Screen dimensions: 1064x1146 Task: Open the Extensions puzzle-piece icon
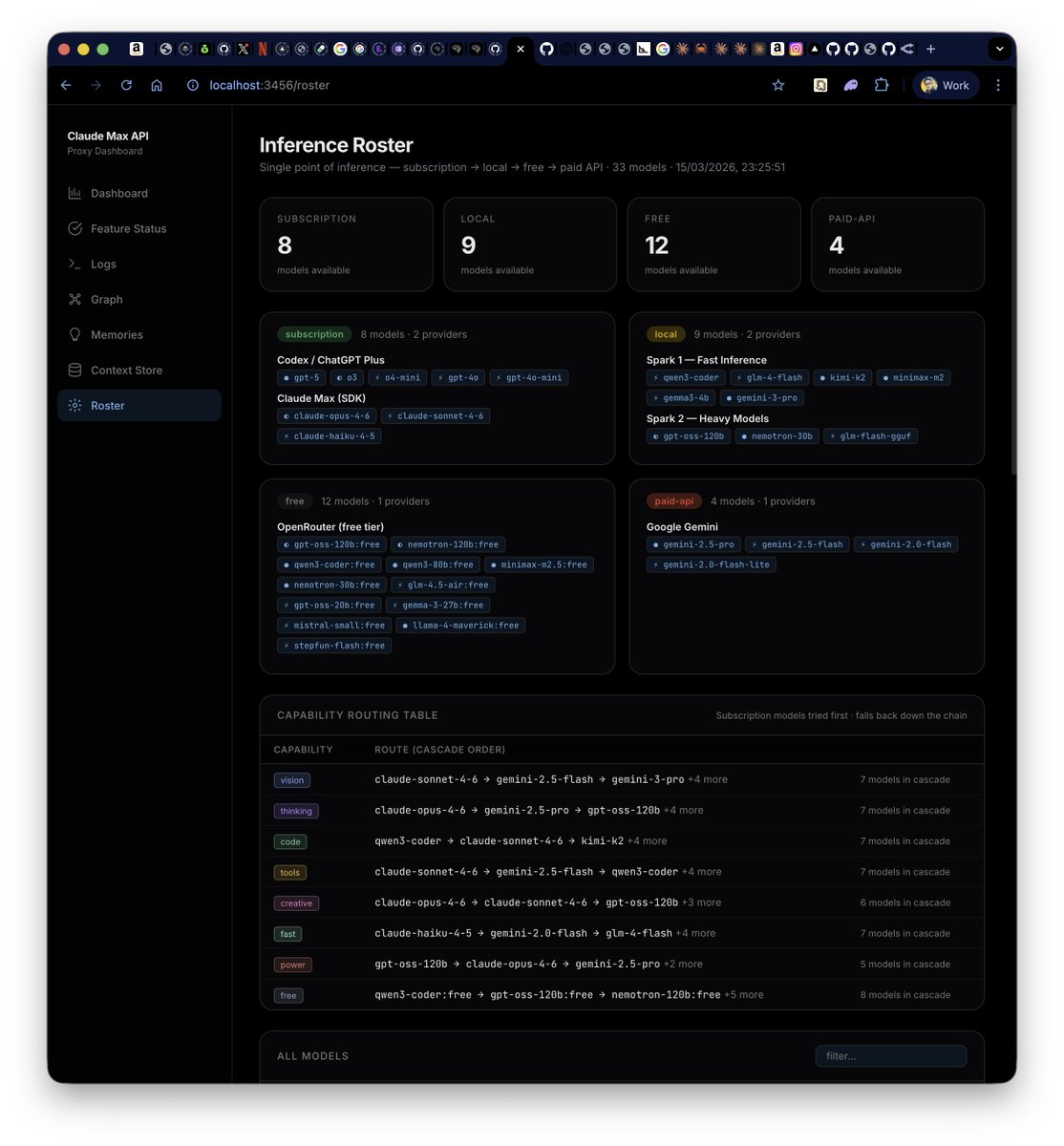(x=882, y=85)
